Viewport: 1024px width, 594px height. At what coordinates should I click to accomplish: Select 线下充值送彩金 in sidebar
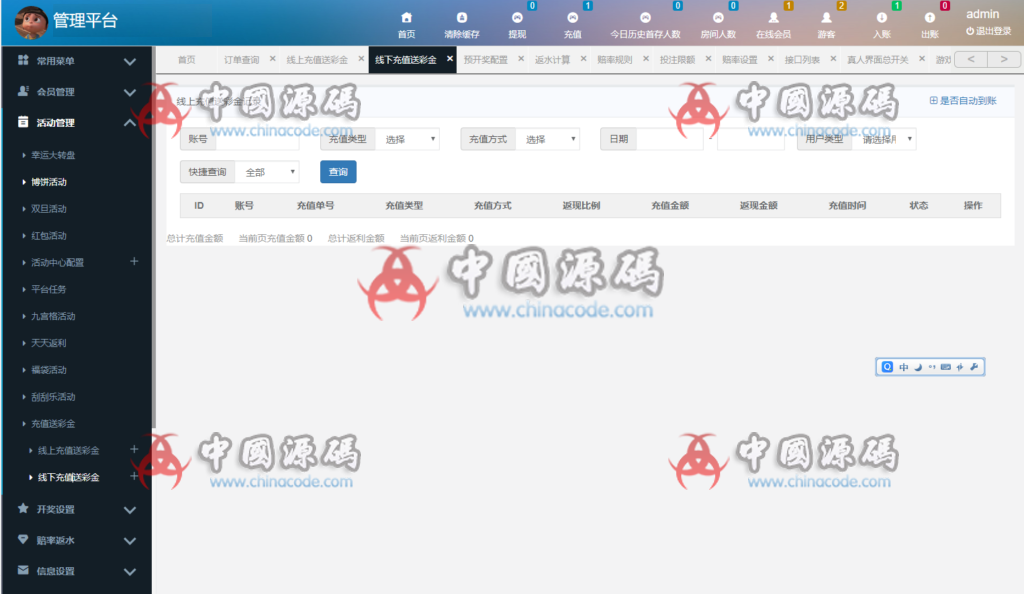[x=69, y=477]
